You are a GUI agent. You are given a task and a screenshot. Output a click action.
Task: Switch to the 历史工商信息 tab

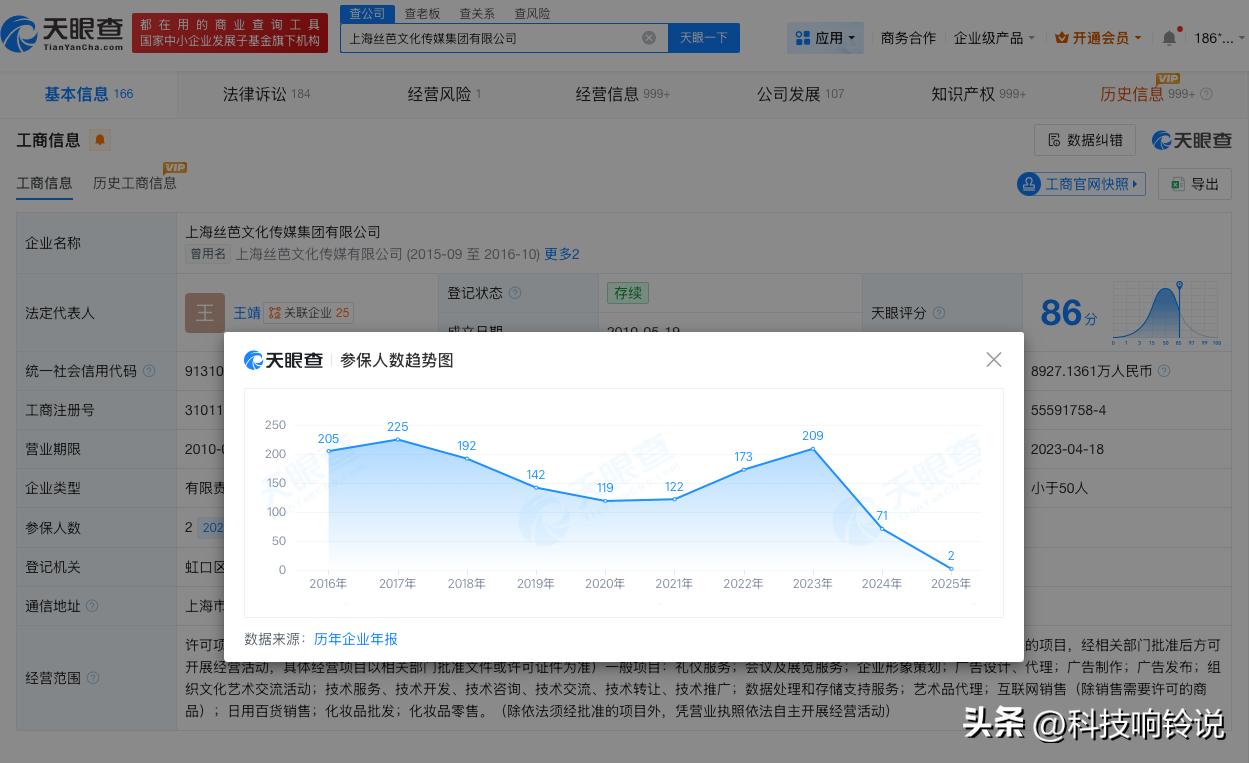135,183
